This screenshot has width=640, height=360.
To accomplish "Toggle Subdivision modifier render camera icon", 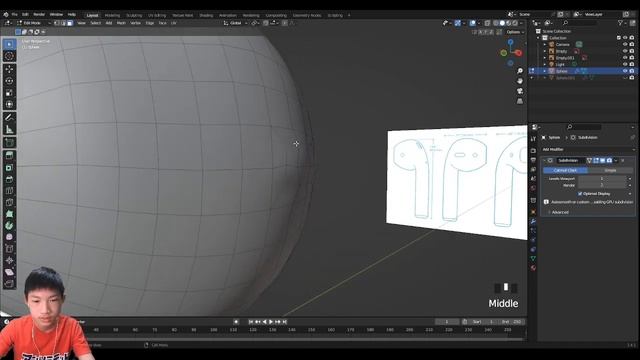I will (x=609, y=161).
